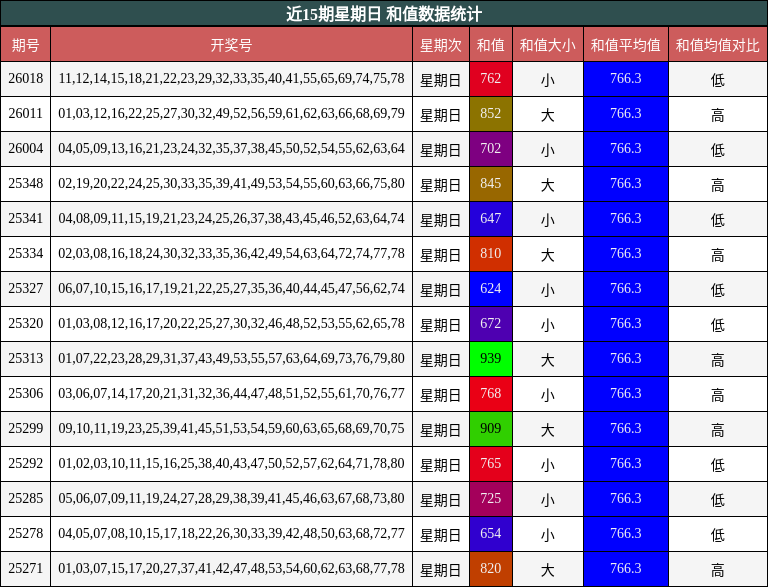Viewport: 768px width, 587px height.
Task: Click the 672 sum value cell
Action: tap(491, 324)
